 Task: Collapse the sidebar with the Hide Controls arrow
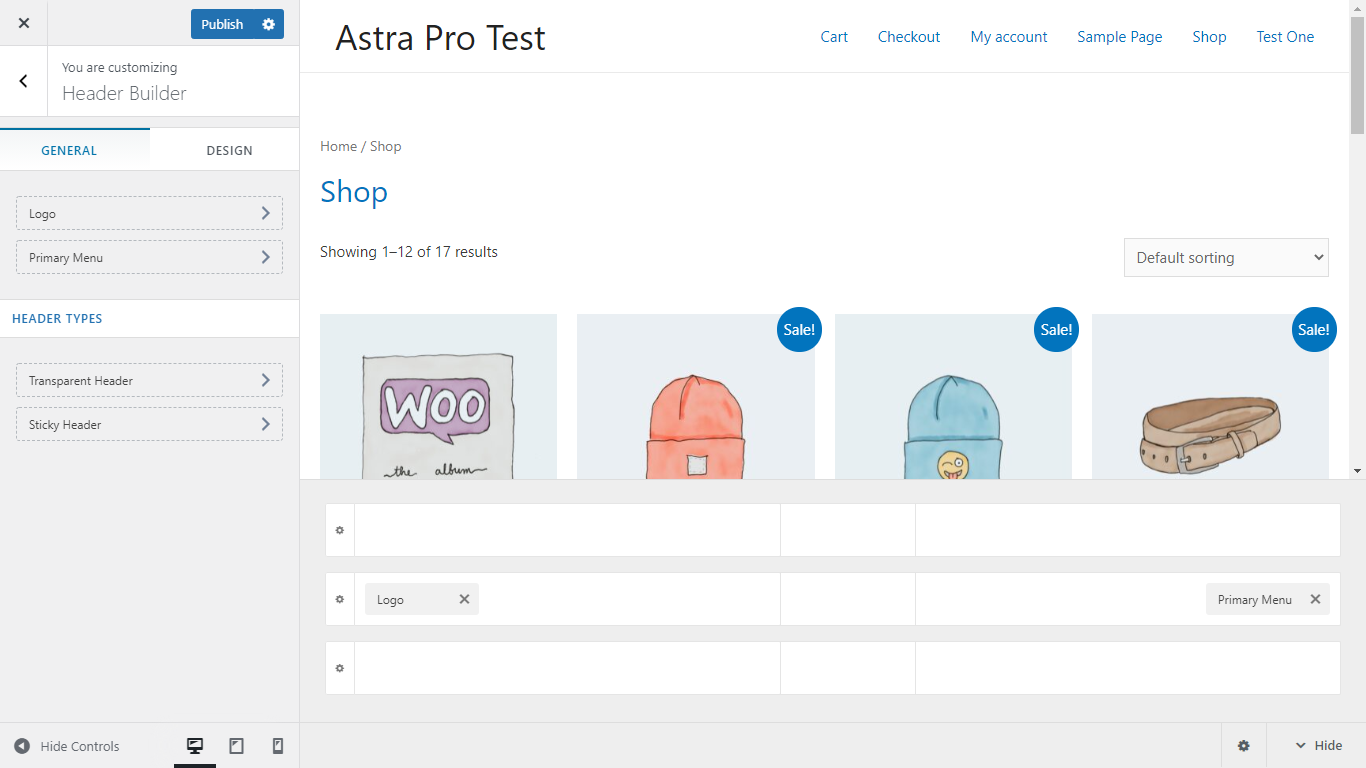pyautogui.click(x=22, y=746)
